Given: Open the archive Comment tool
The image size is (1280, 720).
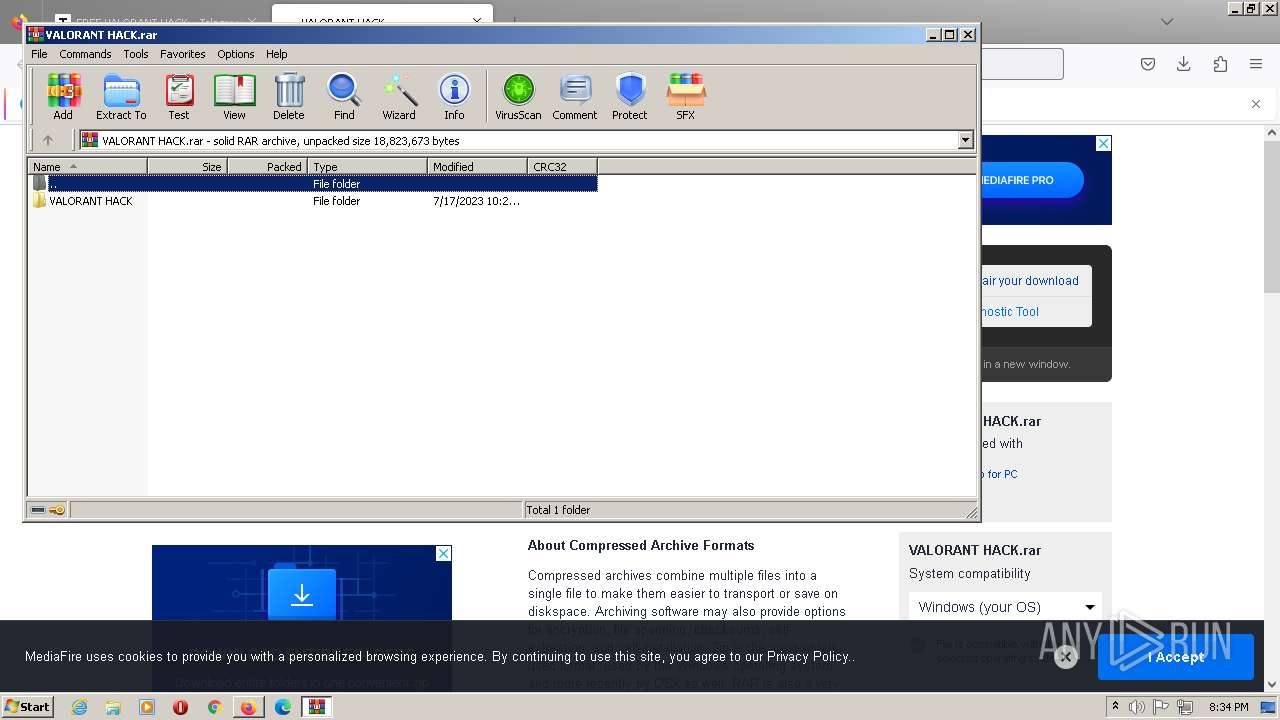Looking at the screenshot, I should [x=575, y=97].
